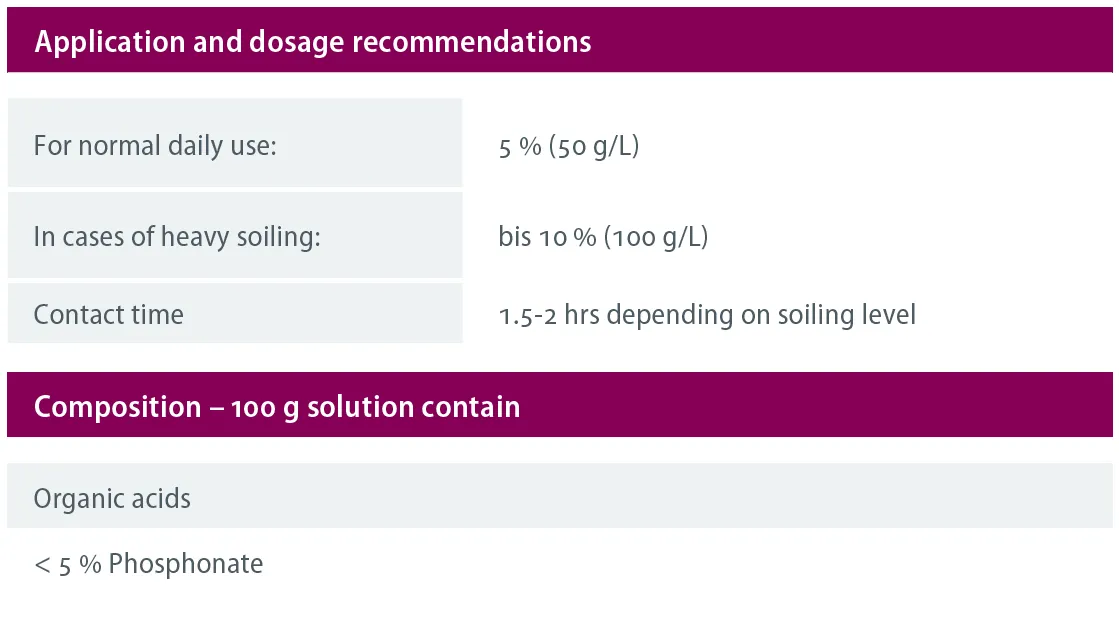
Task: Click "(100 g/L)" in the heavy soiling value
Action: coord(656,238)
